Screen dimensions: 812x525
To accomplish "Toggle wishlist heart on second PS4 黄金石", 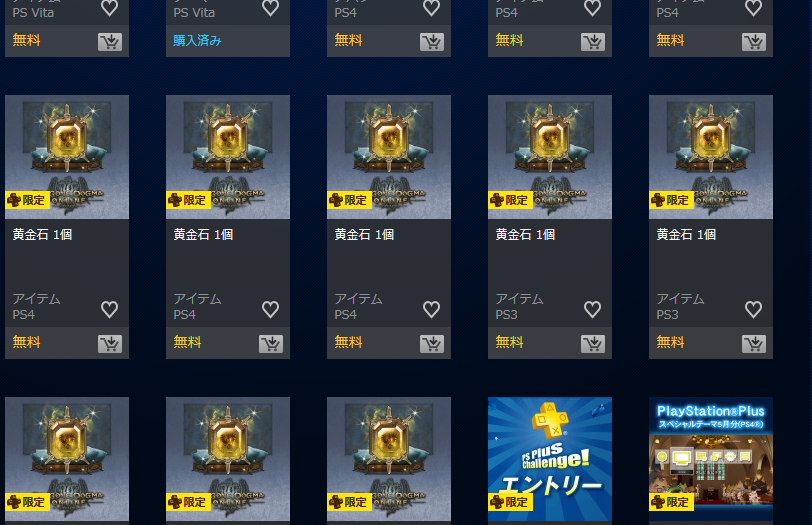I will pyautogui.click(x=270, y=309).
